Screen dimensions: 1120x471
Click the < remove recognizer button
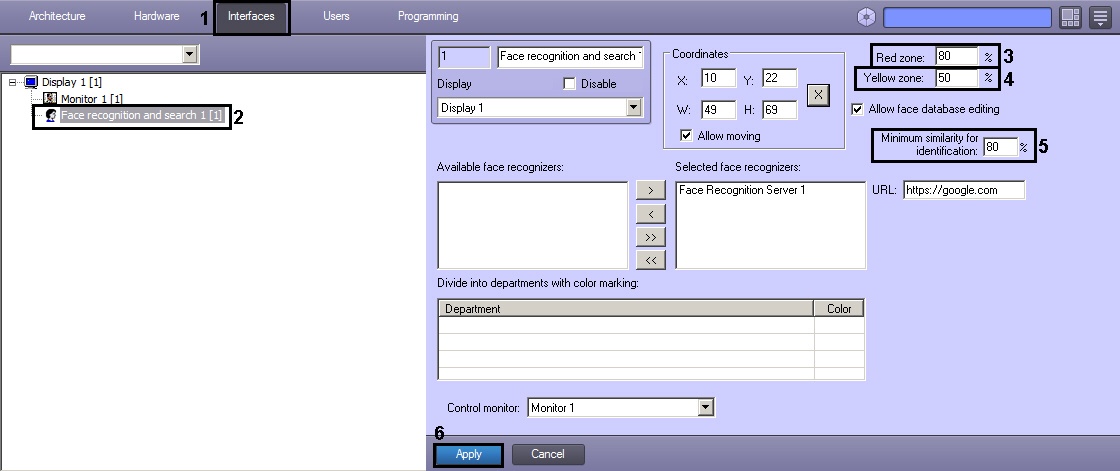[651, 213]
